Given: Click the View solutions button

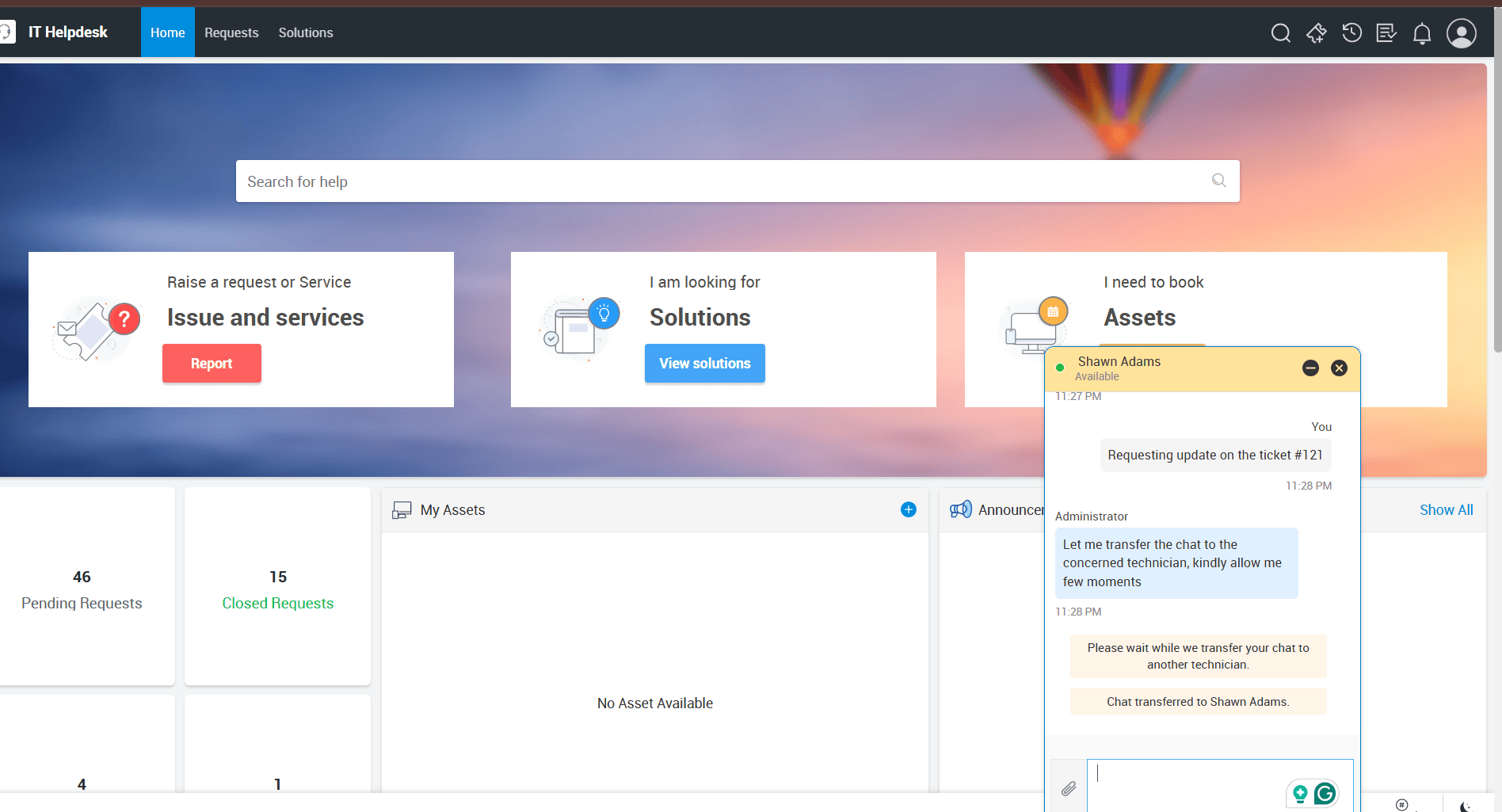Looking at the screenshot, I should click(704, 363).
